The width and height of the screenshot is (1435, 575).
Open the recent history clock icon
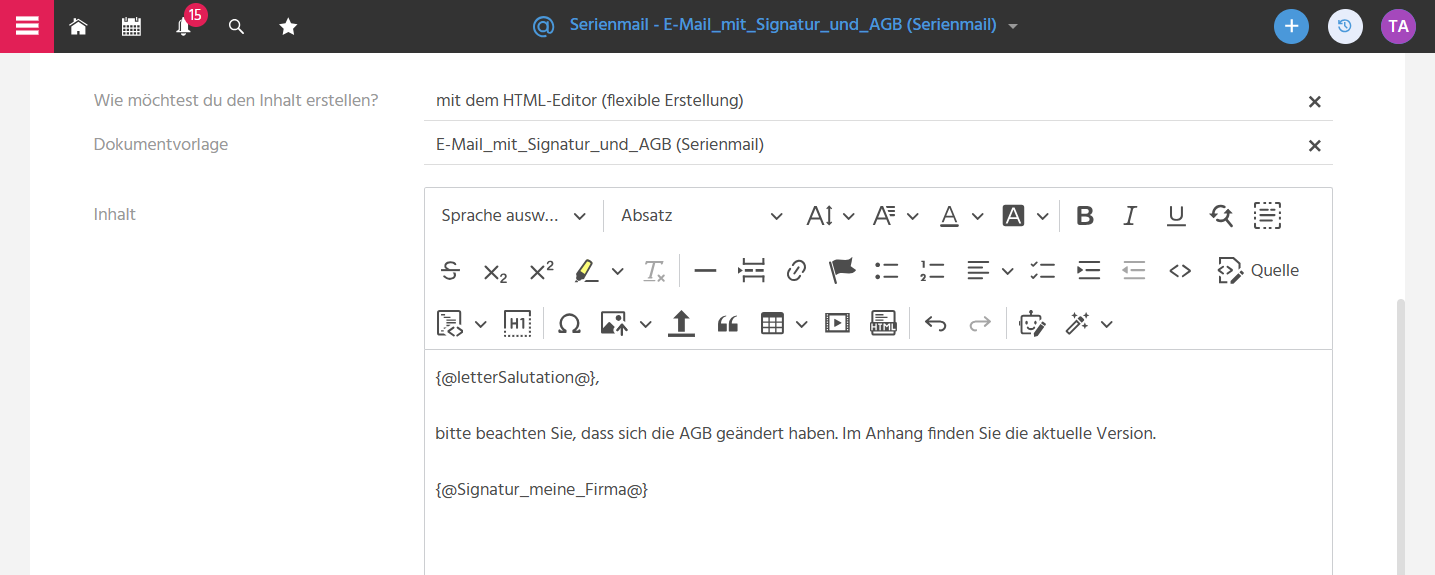[1345, 26]
